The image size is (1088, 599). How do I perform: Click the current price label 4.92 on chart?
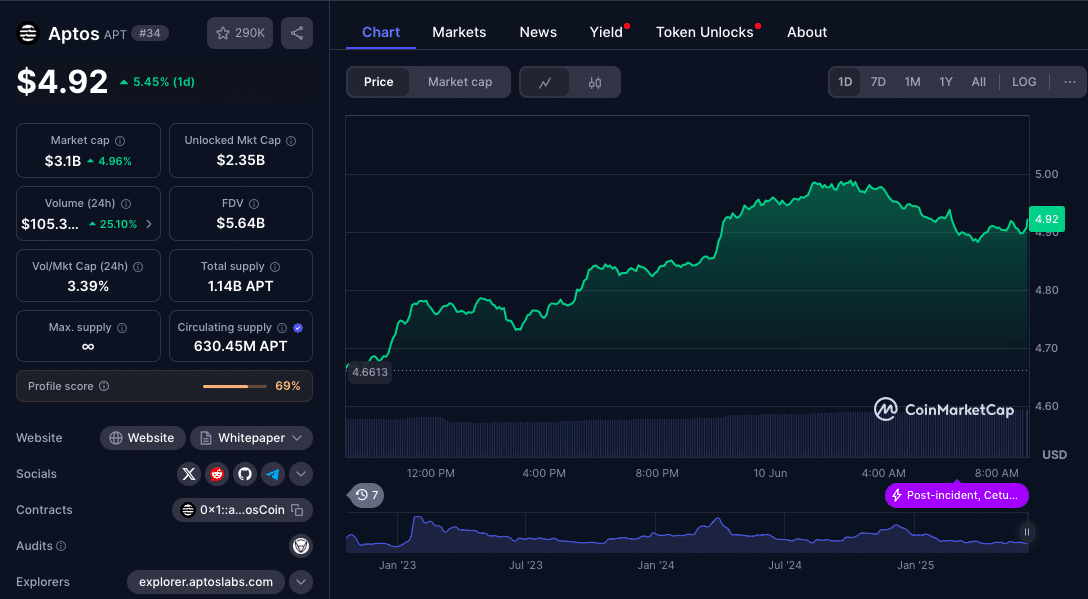[x=1046, y=219]
